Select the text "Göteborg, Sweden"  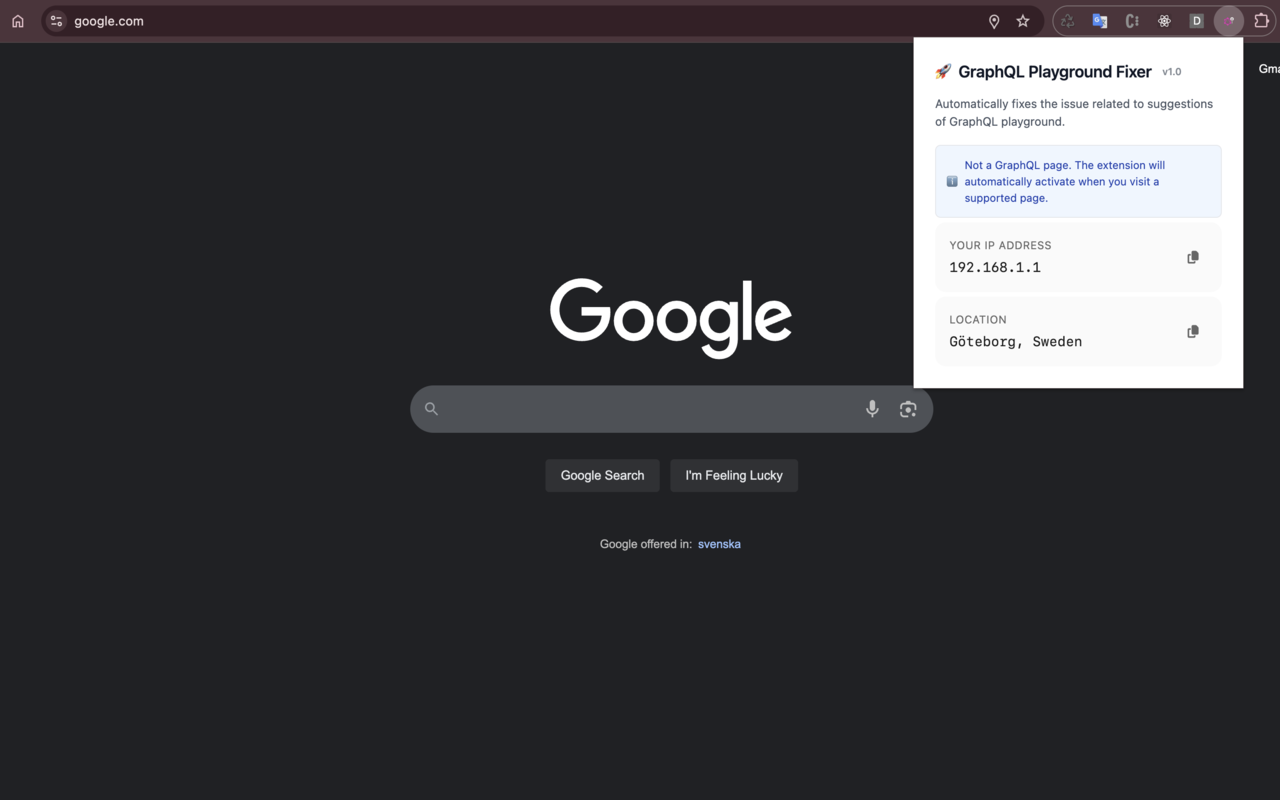point(1015,341)
